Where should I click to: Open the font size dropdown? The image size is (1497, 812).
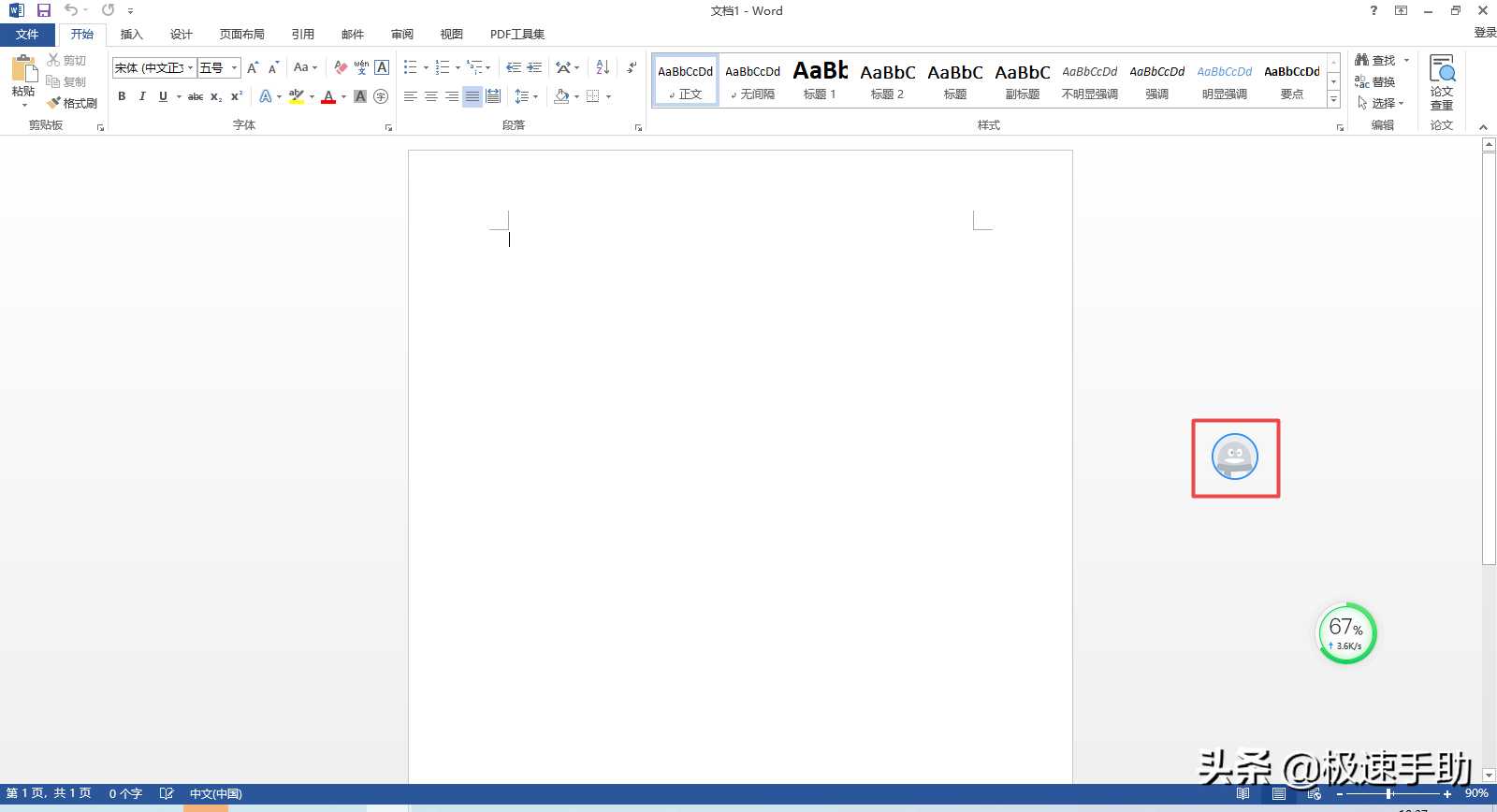(235, 67)
